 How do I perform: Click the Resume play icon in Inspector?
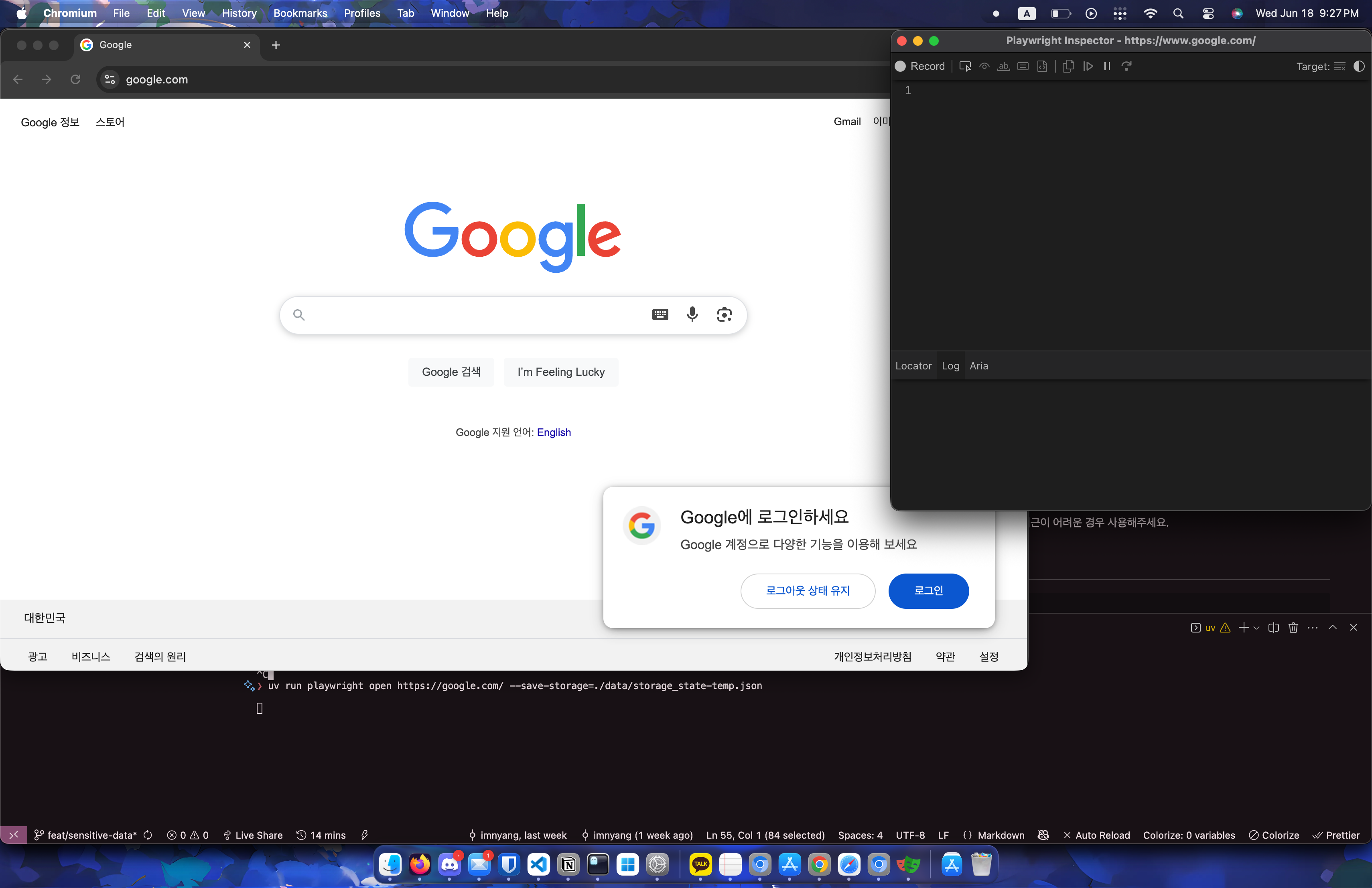click(x=1088, y=66)
